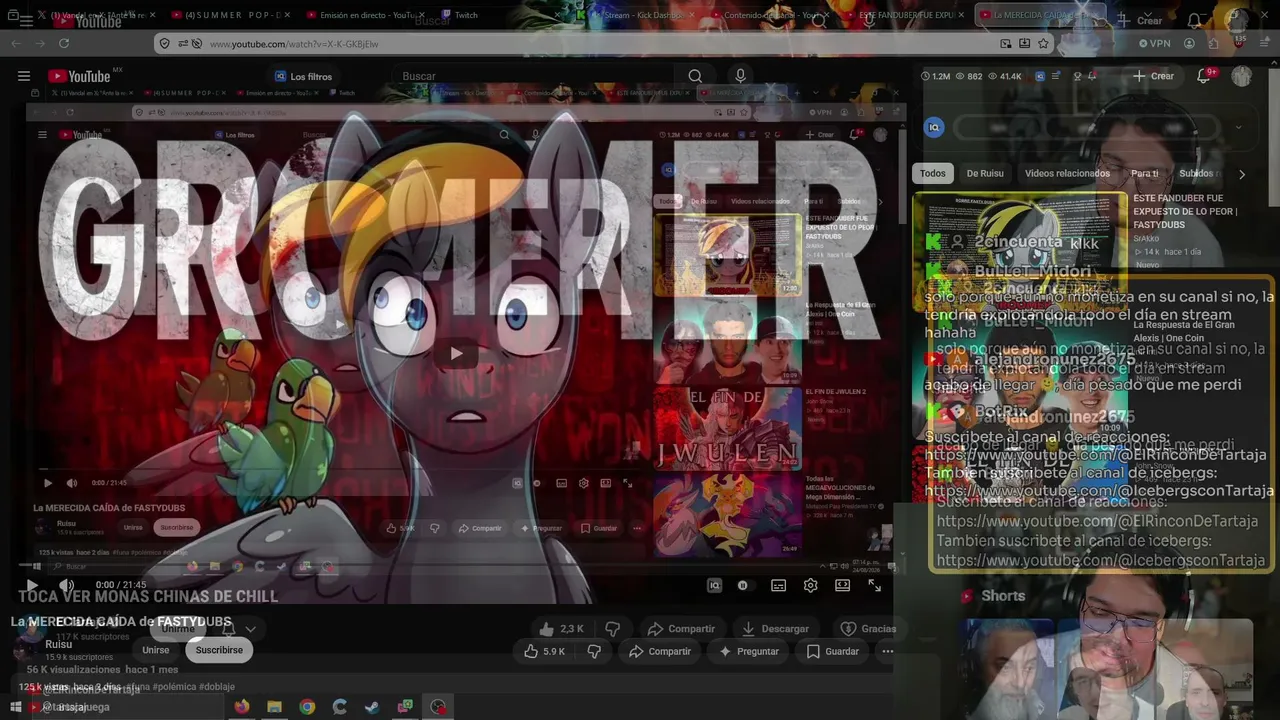Mute the video volume speaker
1280x720 pixels.
[x=66, y=585]
